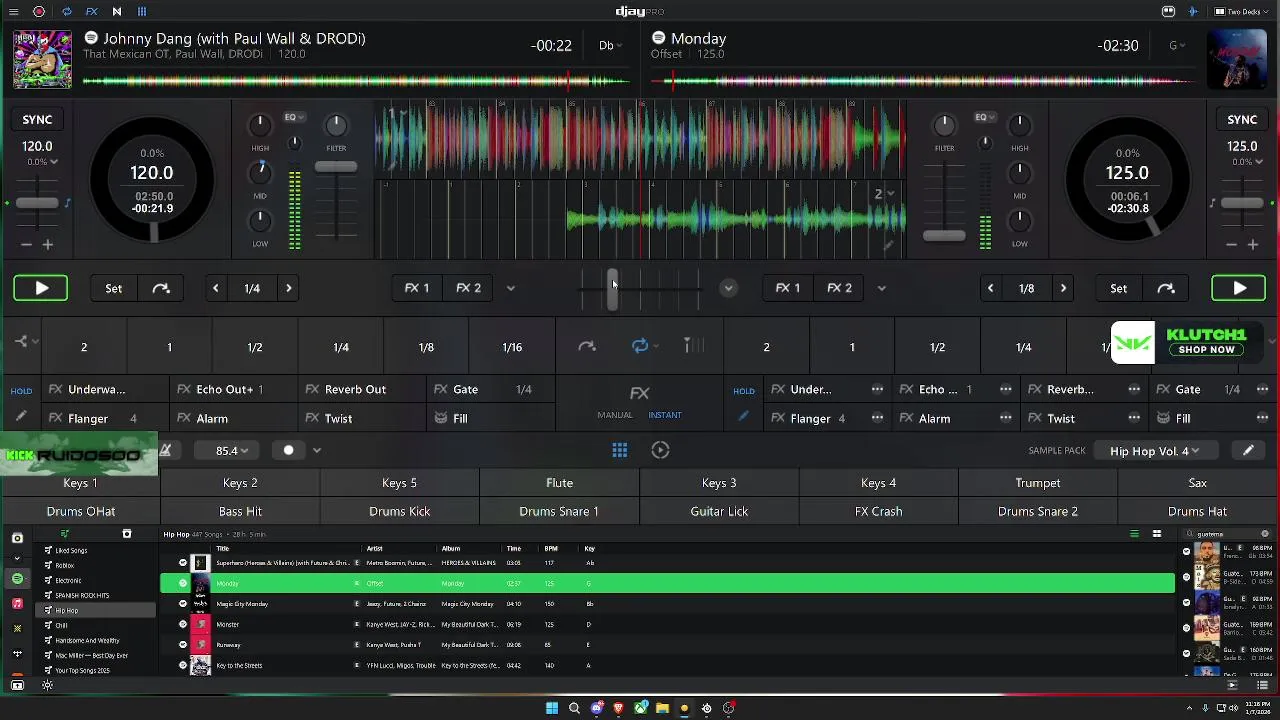Toggle HOLD on left instant FX
This screenshot has width=1280, height=720.
(21, 391)
